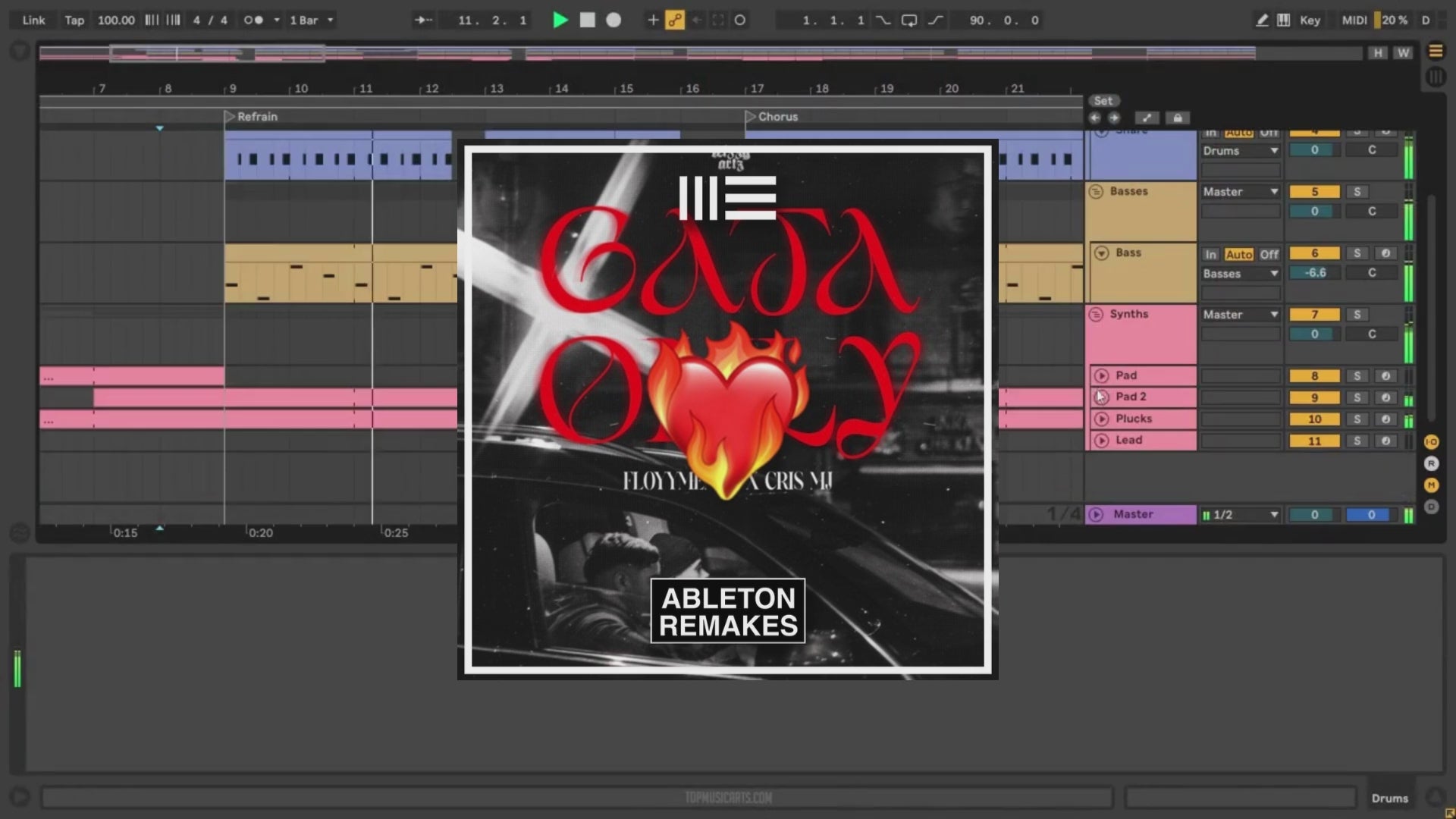Set Bass track monitoring to Off
This screenshot has height=819, width=1456.
(x=1269, y=255)
